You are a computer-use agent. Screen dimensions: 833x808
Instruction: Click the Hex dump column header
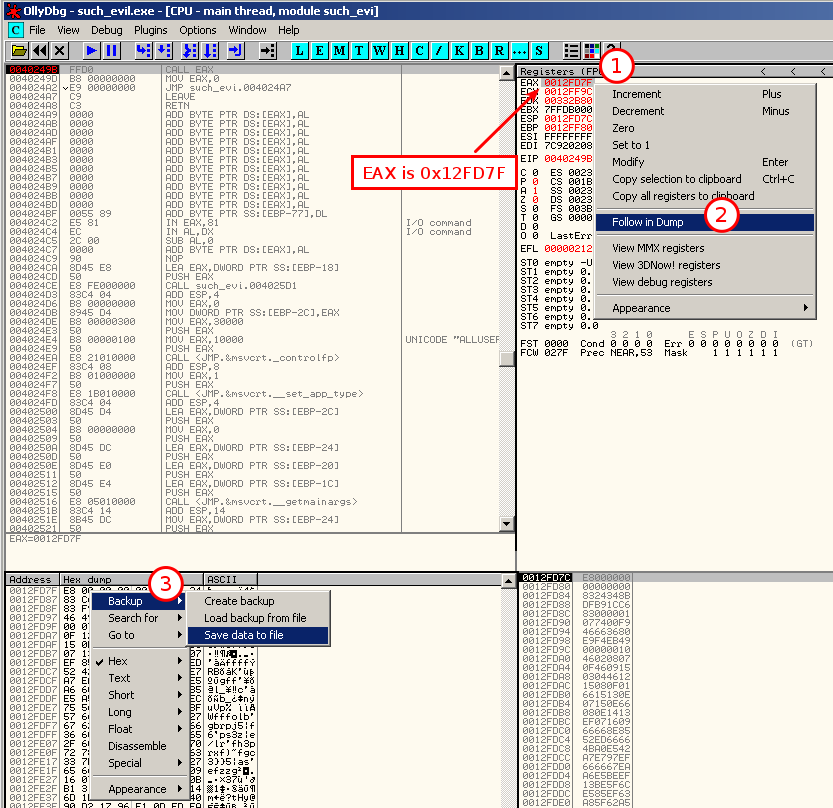point(86,579)
